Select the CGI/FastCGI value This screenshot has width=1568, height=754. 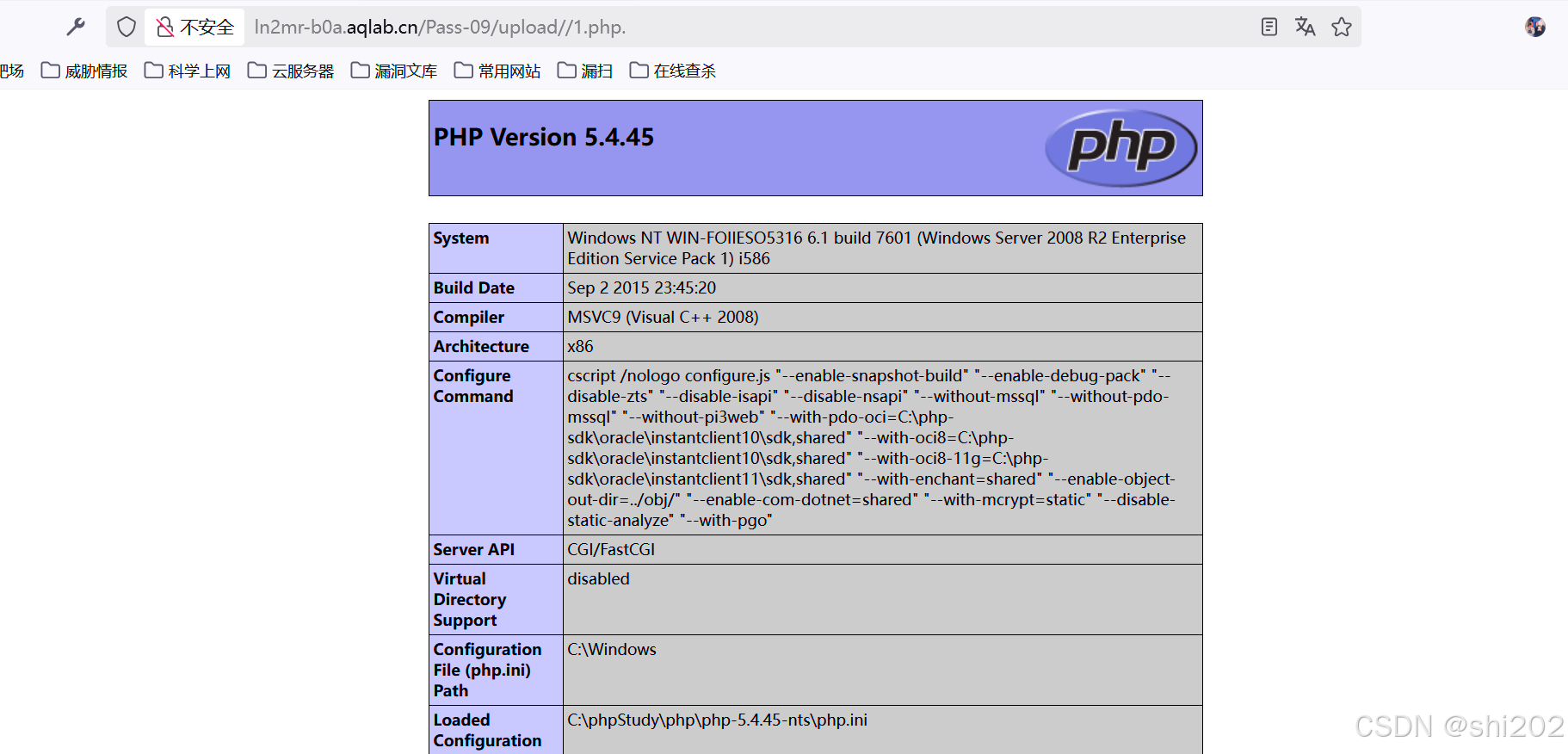[611, 550]
